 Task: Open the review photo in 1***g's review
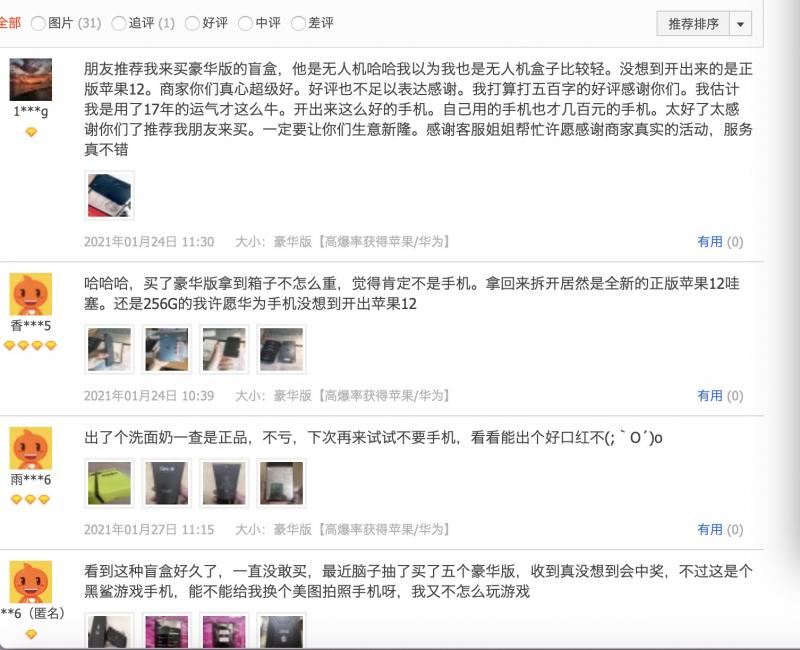(x=109, y=195)
